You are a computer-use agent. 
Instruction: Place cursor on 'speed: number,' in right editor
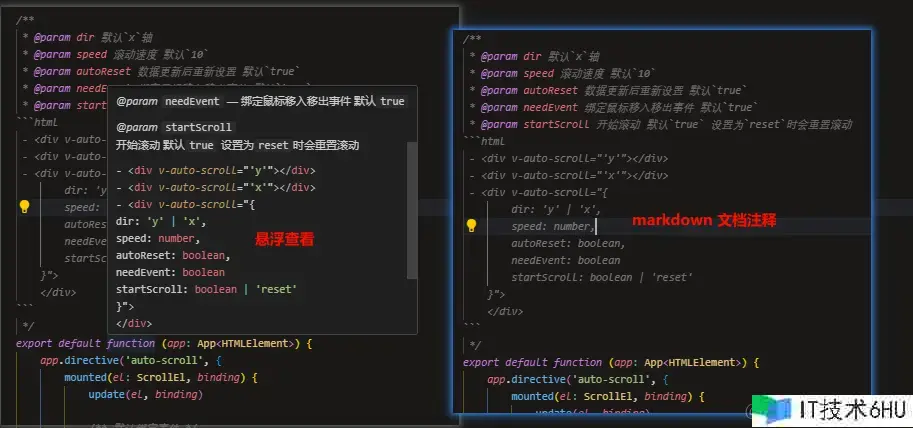tap(552, 226)
